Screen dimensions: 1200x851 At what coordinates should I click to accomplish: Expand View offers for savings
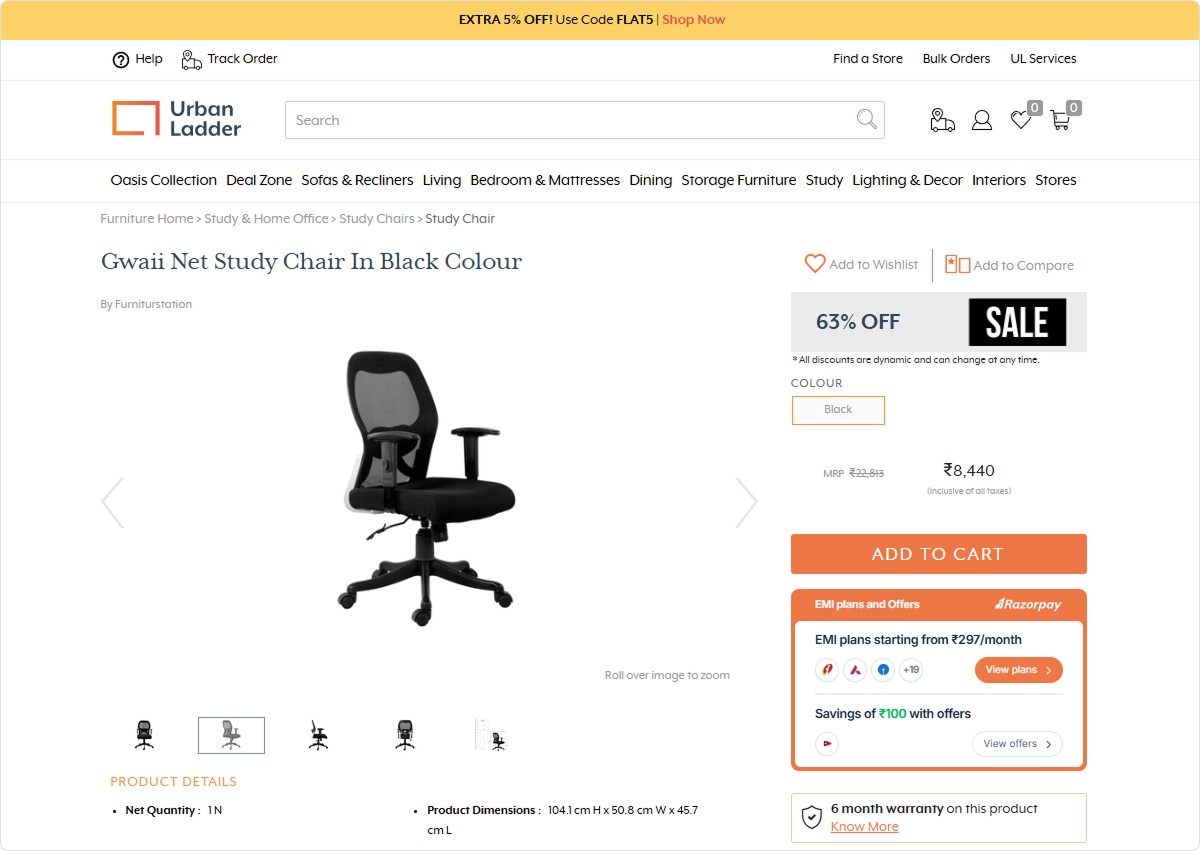[1017, 744]
